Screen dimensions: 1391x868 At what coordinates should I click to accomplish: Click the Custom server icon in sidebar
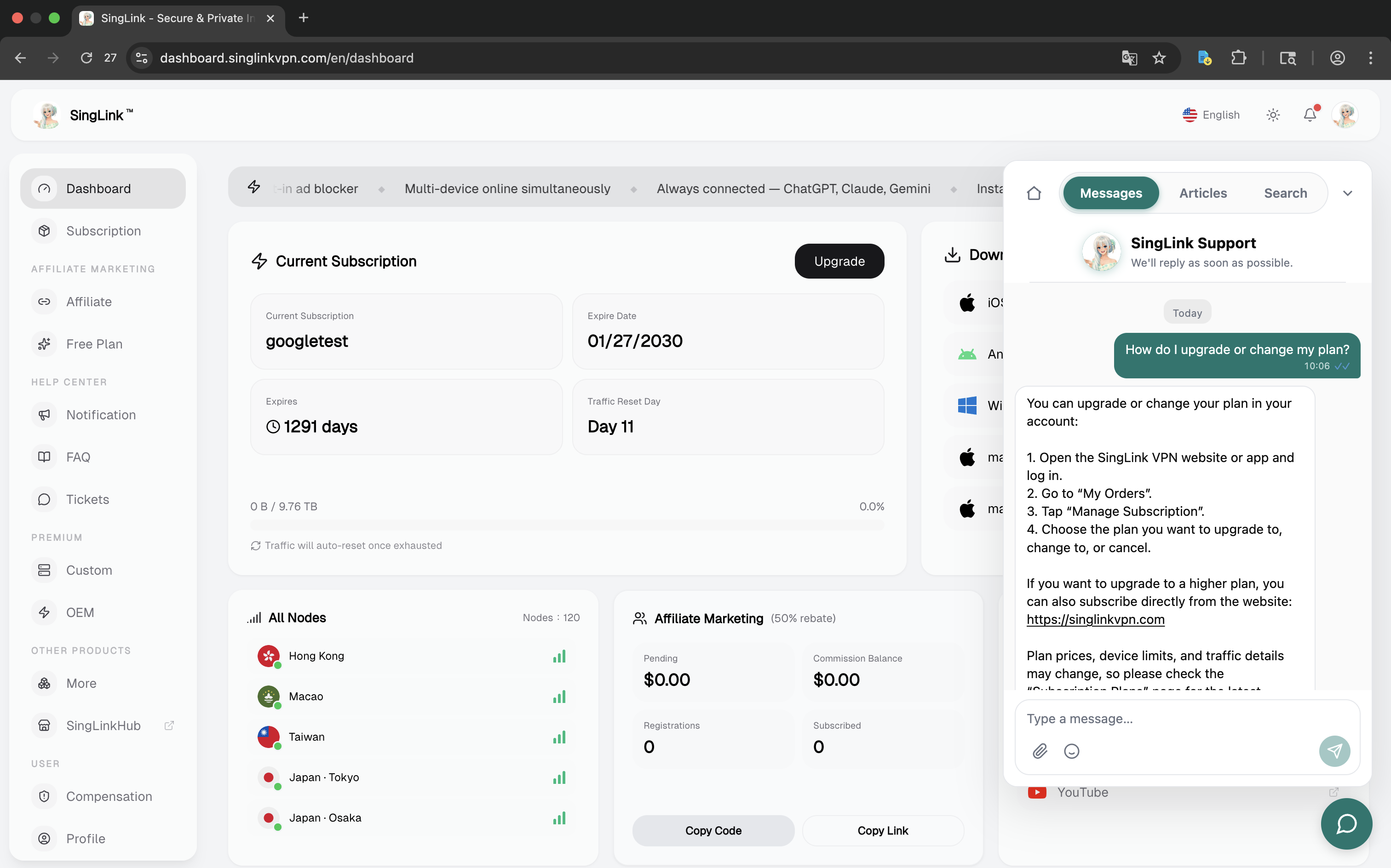pyautogui.click(x=44, y=570)
